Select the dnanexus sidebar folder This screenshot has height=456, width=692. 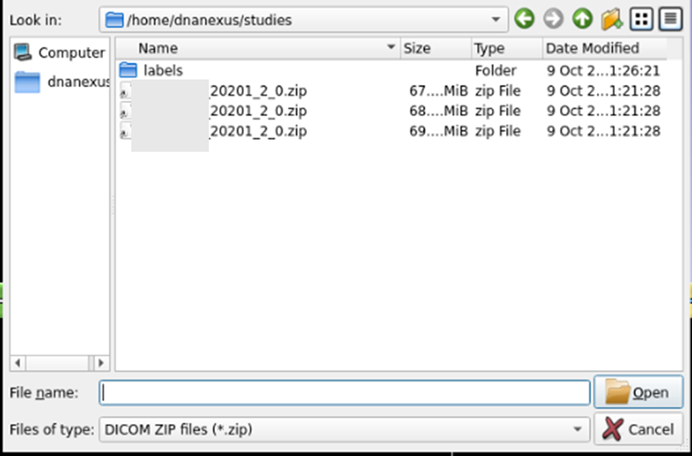point(60,82)
